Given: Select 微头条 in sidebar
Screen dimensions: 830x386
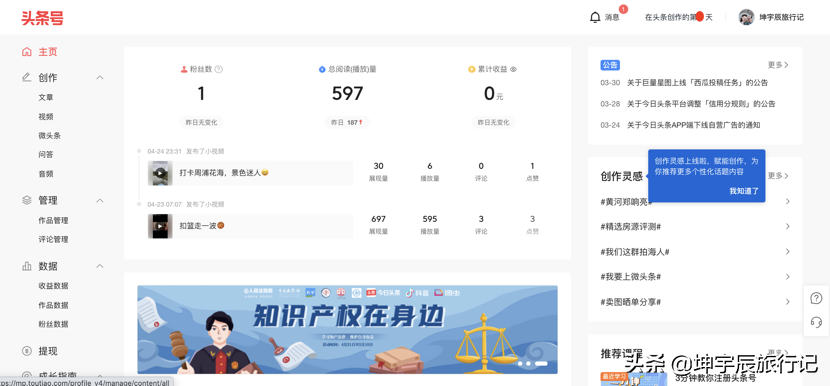Looking at the screenshot, I should point(49,136).
